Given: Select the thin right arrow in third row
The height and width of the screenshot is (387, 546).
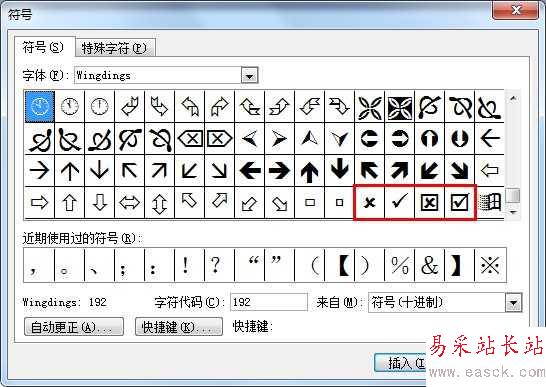Looking at the screenshot, I should (40, 170).
